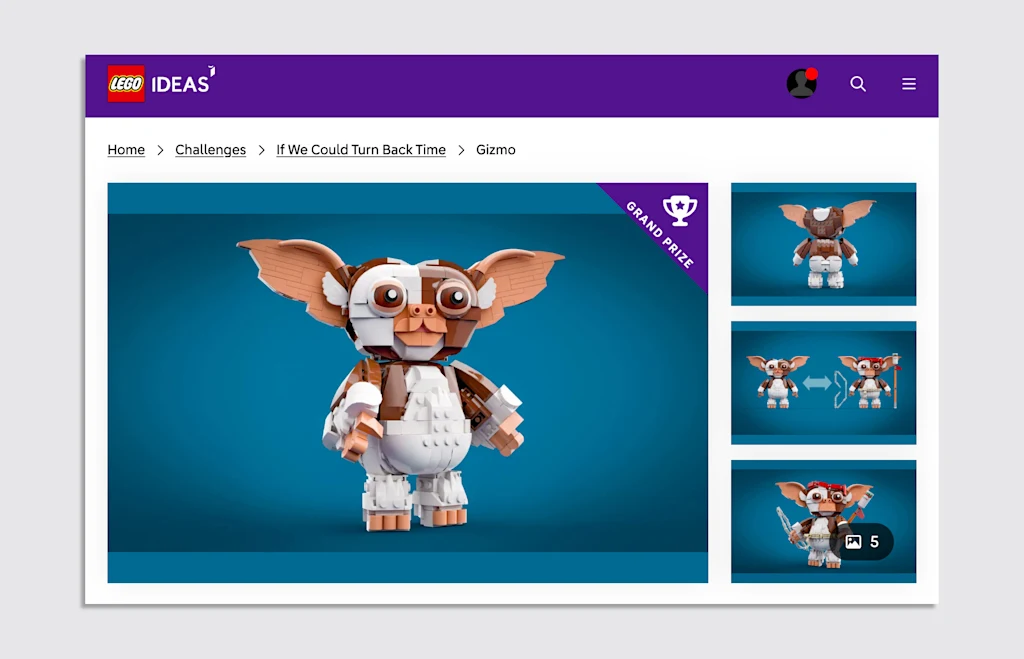
Task: Open the user profile avatar
Action: [801, 84]
